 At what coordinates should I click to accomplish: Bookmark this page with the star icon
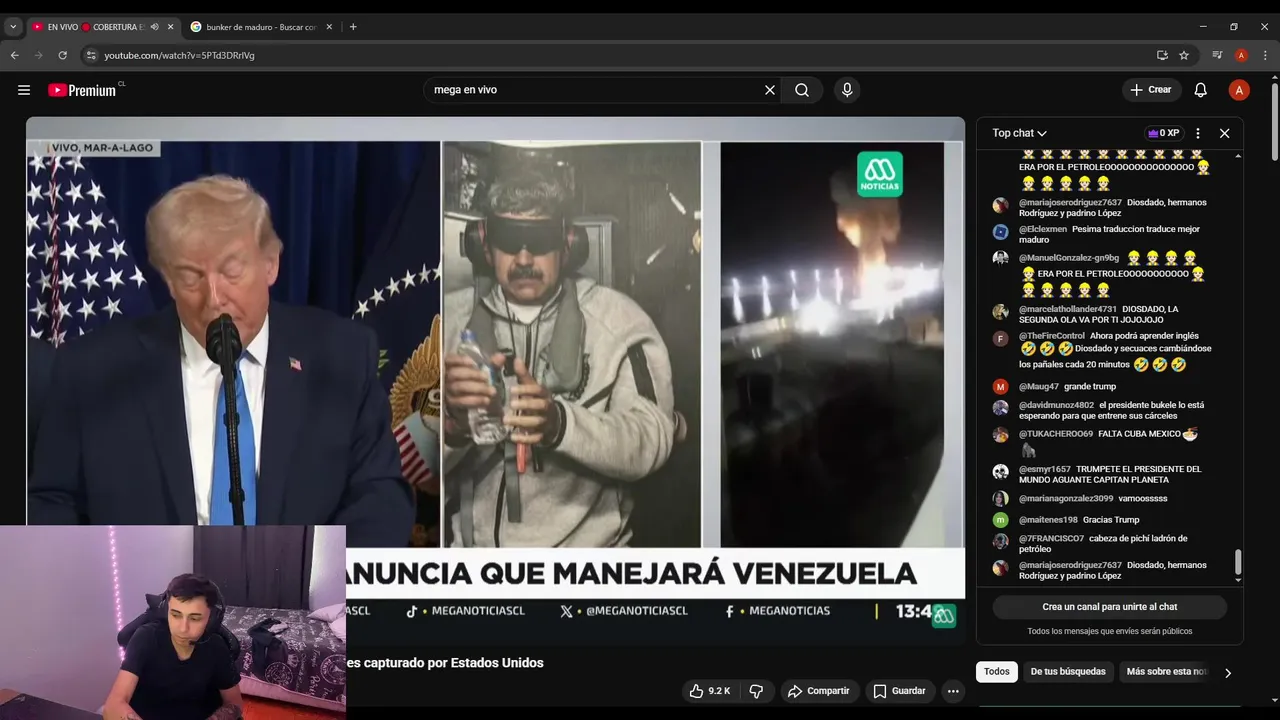pos(1184,55)
